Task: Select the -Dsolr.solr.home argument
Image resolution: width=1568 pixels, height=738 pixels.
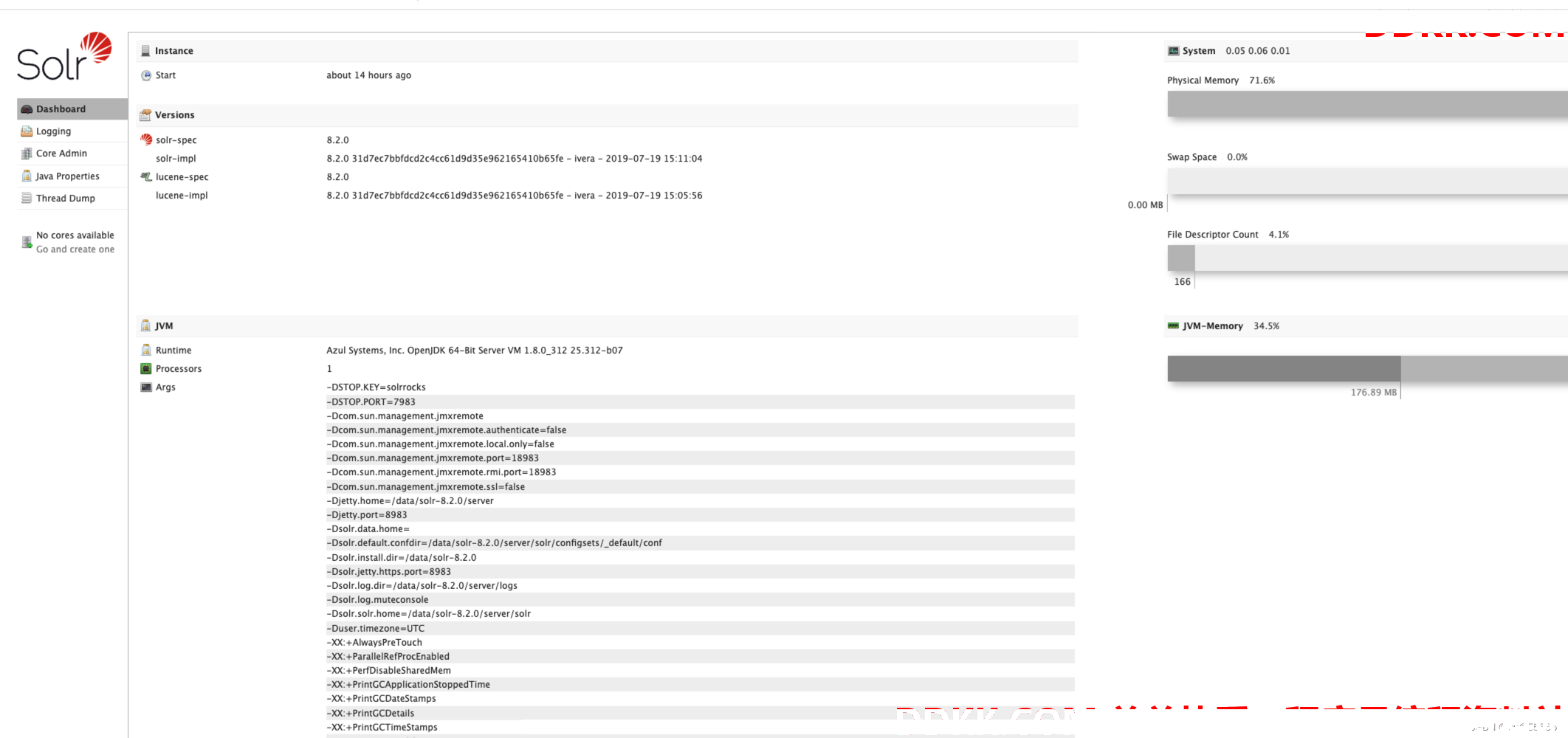Action: click(x=428, y=614)
